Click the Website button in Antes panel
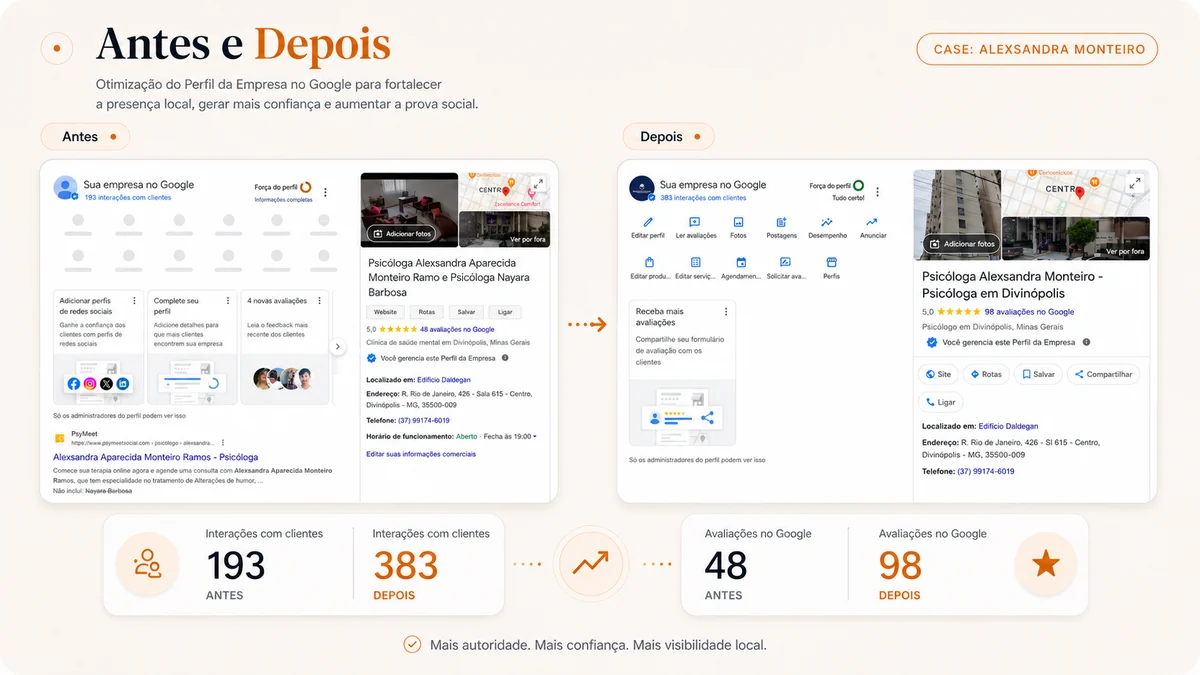This screenshot has height=675, width=1200. pos(386,312)
